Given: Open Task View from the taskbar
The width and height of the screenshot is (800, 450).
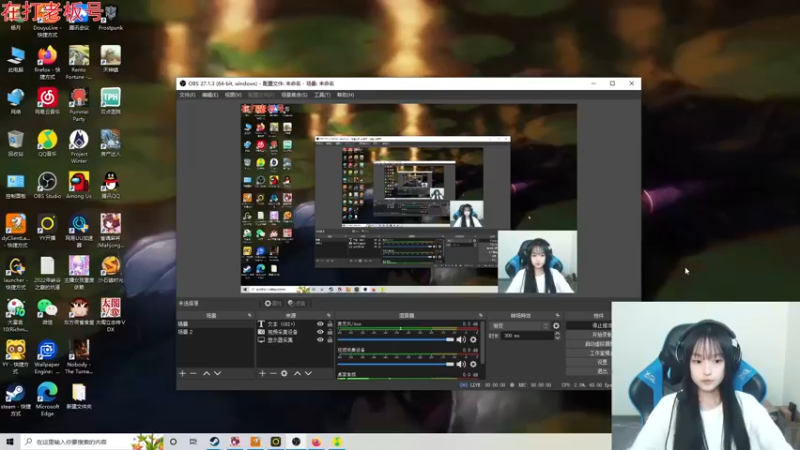Looking at the screenshot, I should click(x=193, y=442).
